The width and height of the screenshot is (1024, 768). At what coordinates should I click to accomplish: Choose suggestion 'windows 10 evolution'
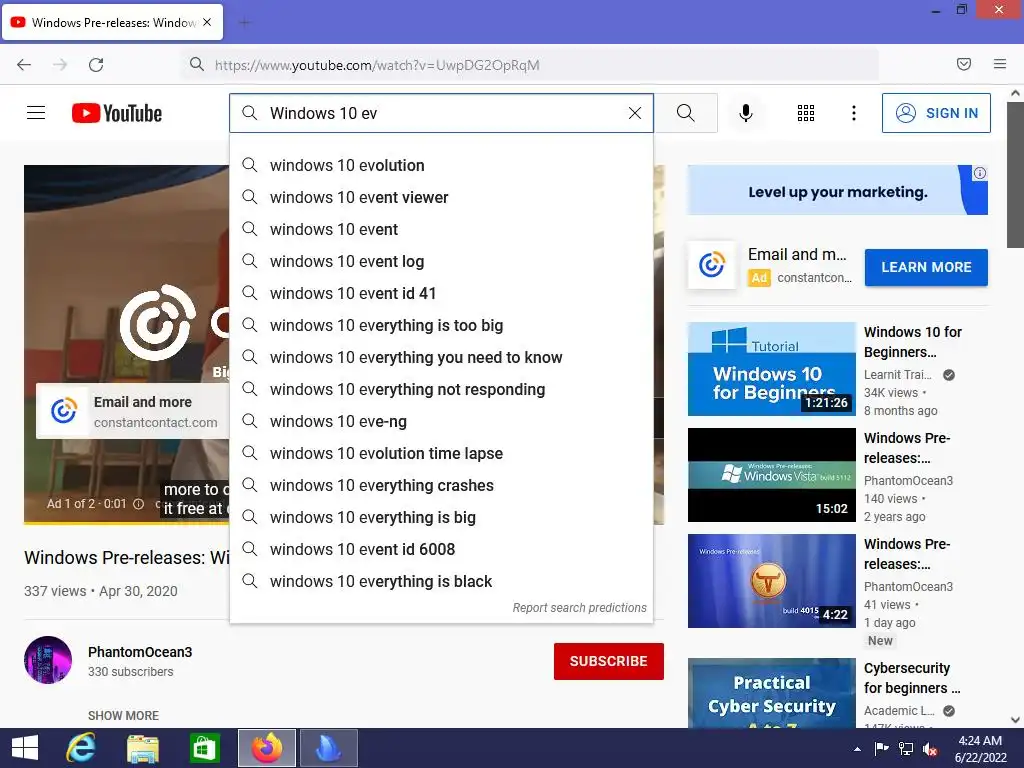coord(441,165)
